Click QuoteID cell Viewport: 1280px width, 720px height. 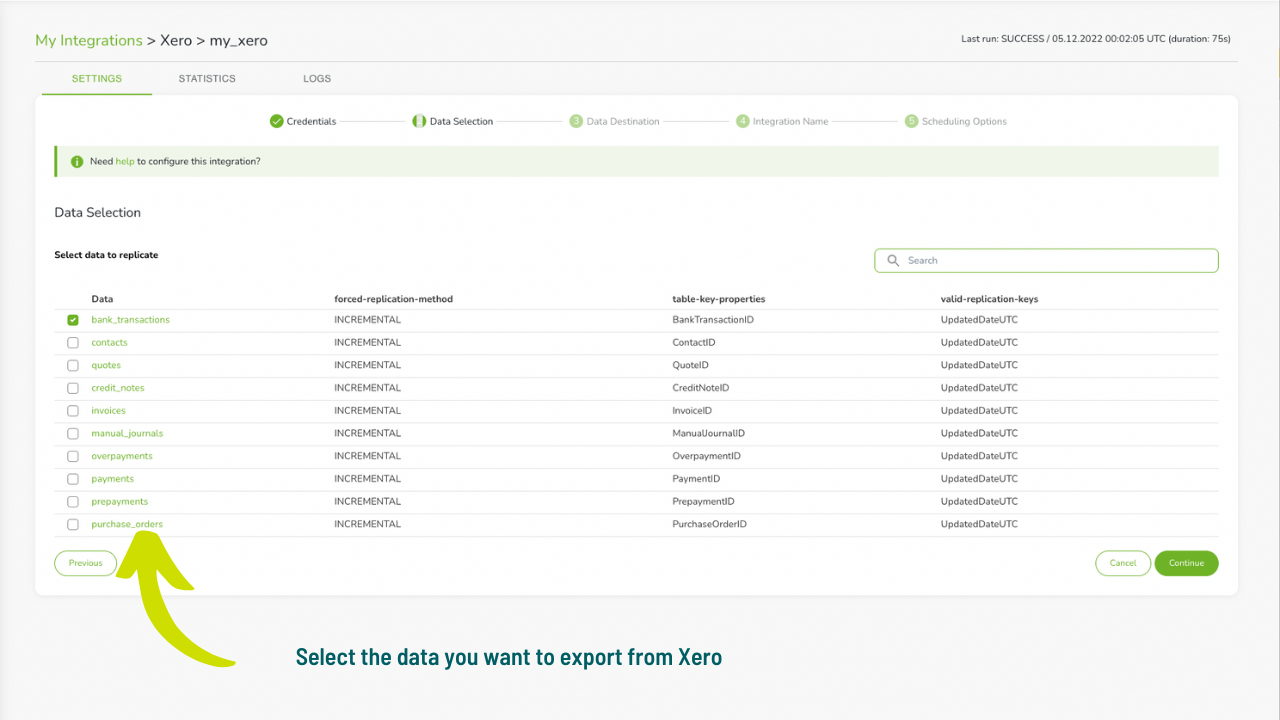(x=691, y=365)
